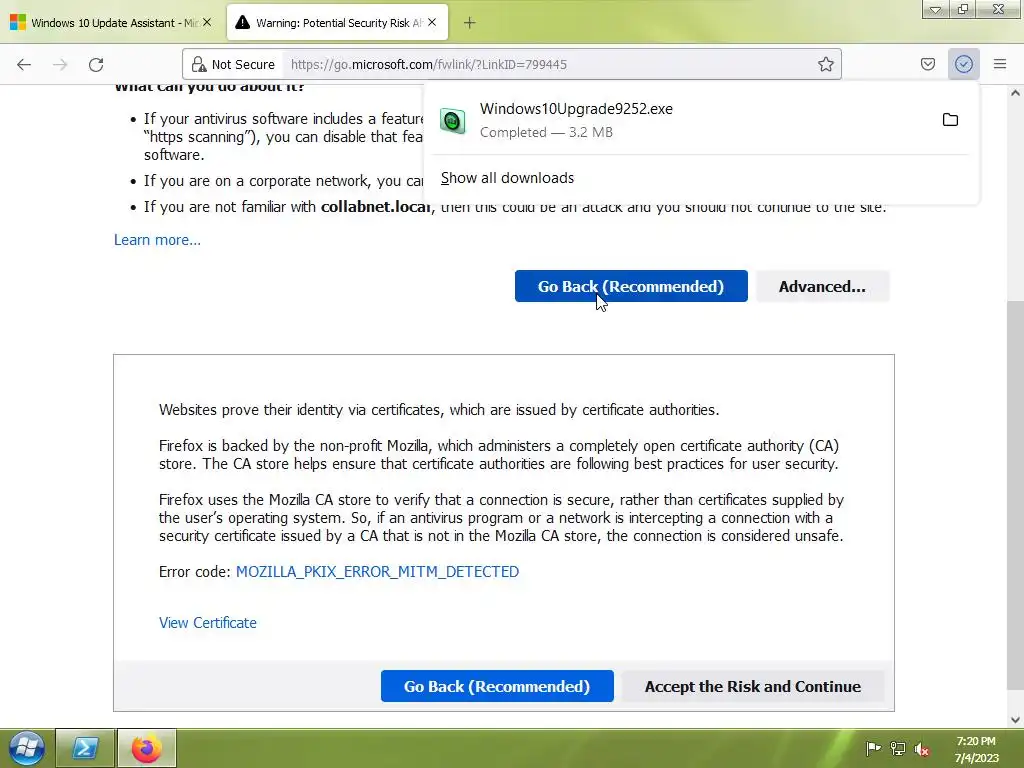The width and height of the screenshot is (1024, 768).
Task: Go back using the browser back arrow
Action: [24, 64]
